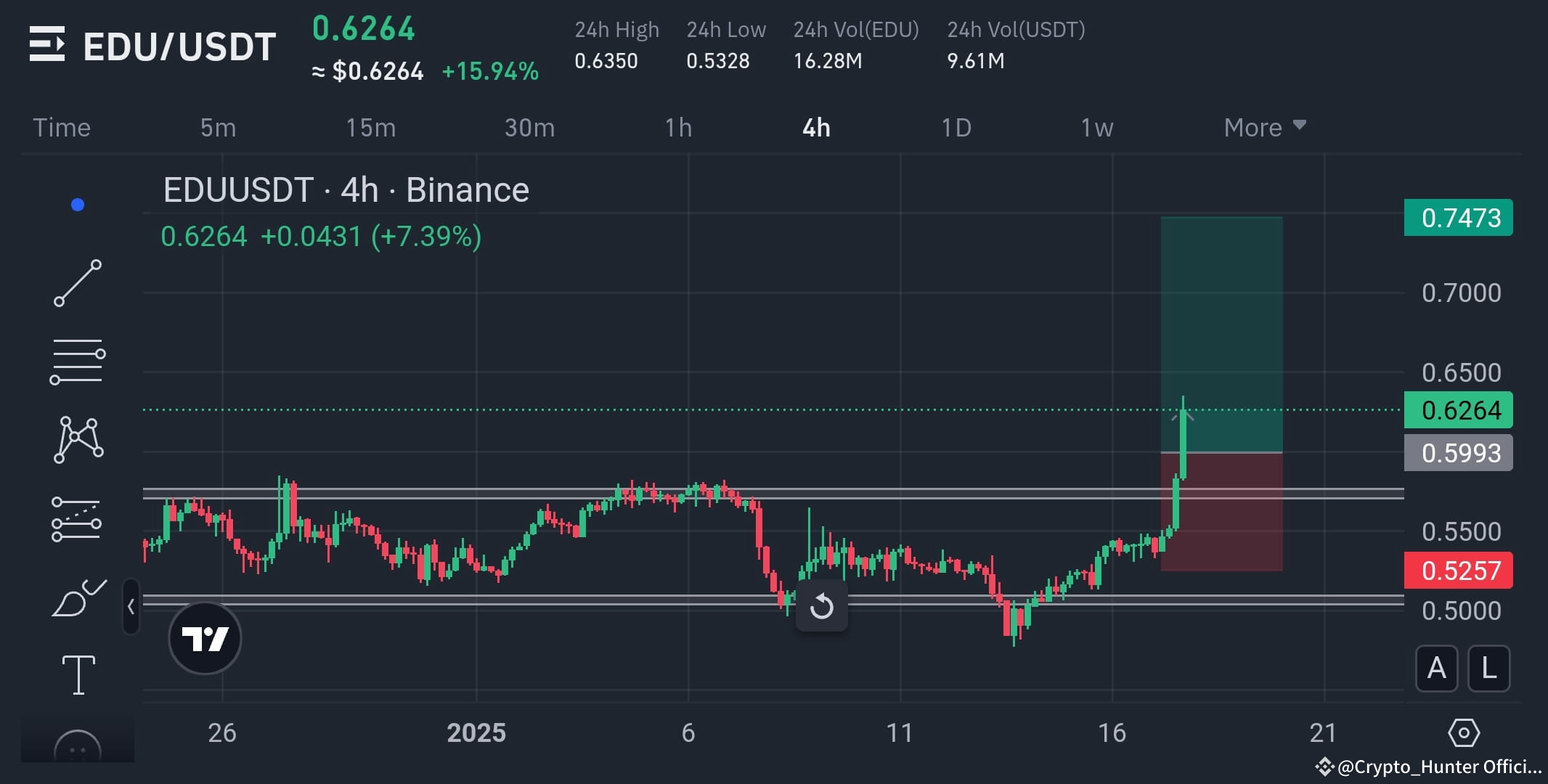Select the Trend Line drawing tool
Viewport: 1548px width, 784px height.
click(x=78, y=282)
